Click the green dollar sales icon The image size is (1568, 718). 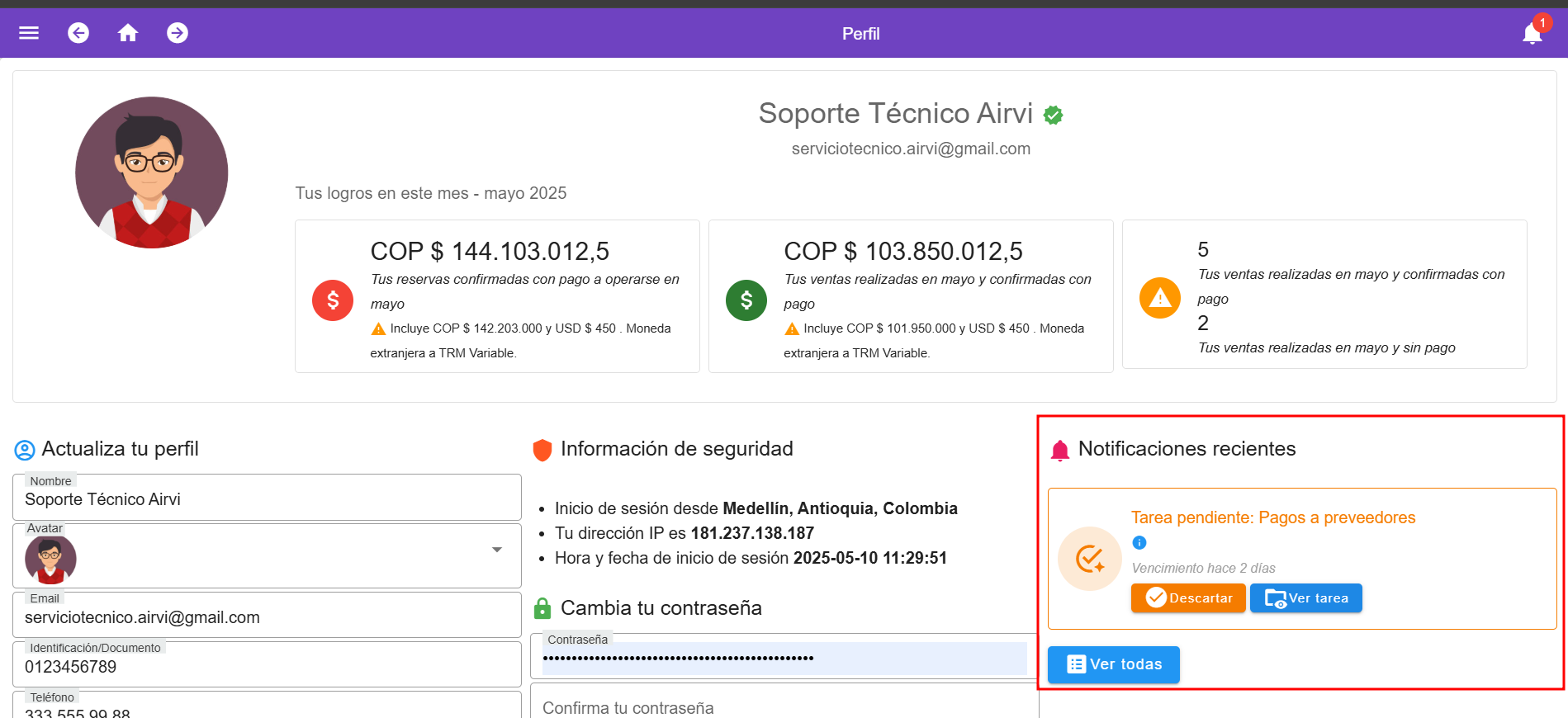746,300
